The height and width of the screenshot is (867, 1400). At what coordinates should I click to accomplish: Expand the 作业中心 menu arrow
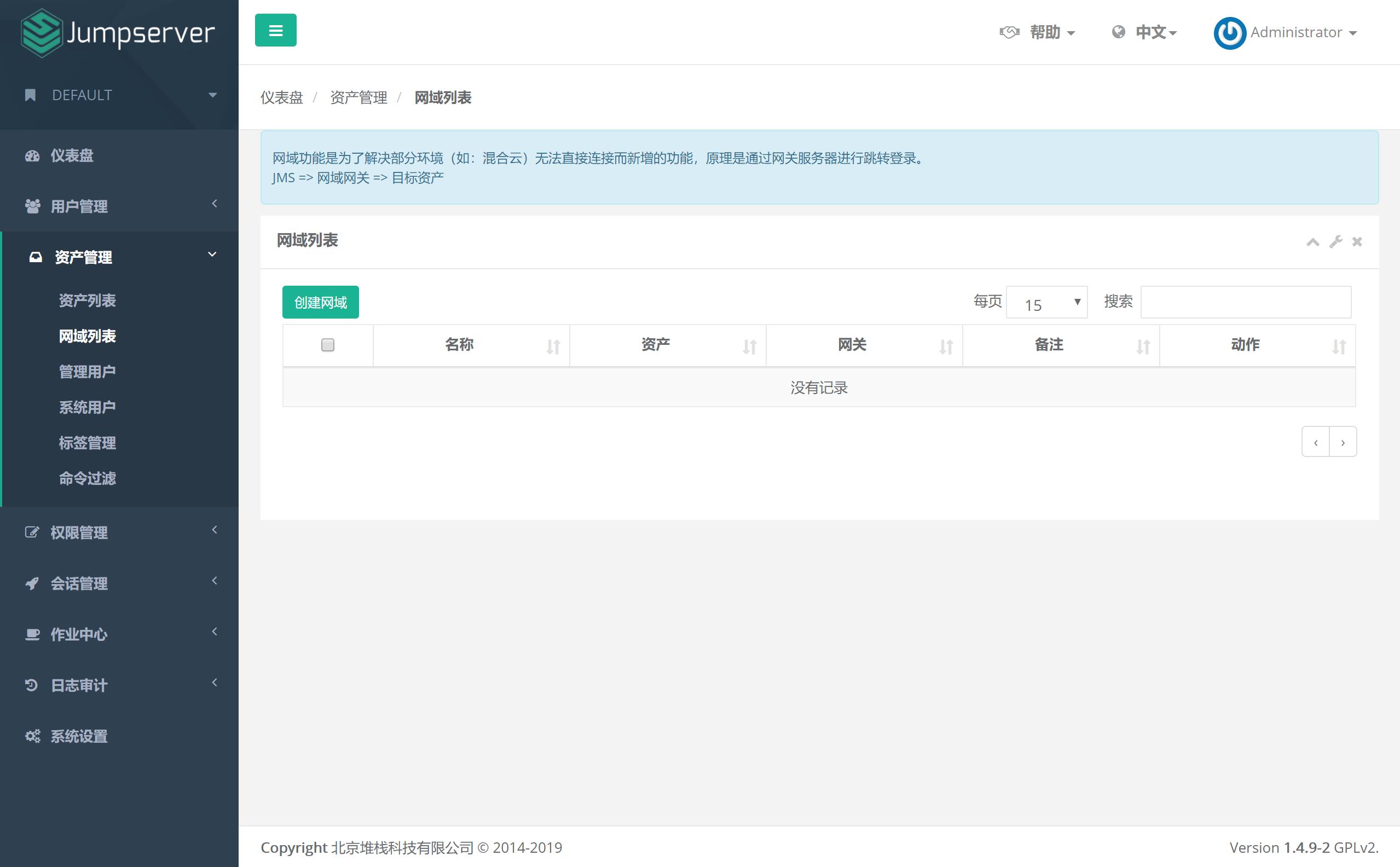pos(215,632)
